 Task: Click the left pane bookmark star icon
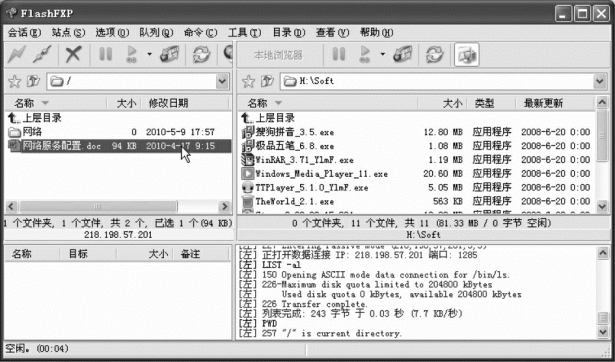(x=15, y=82)
